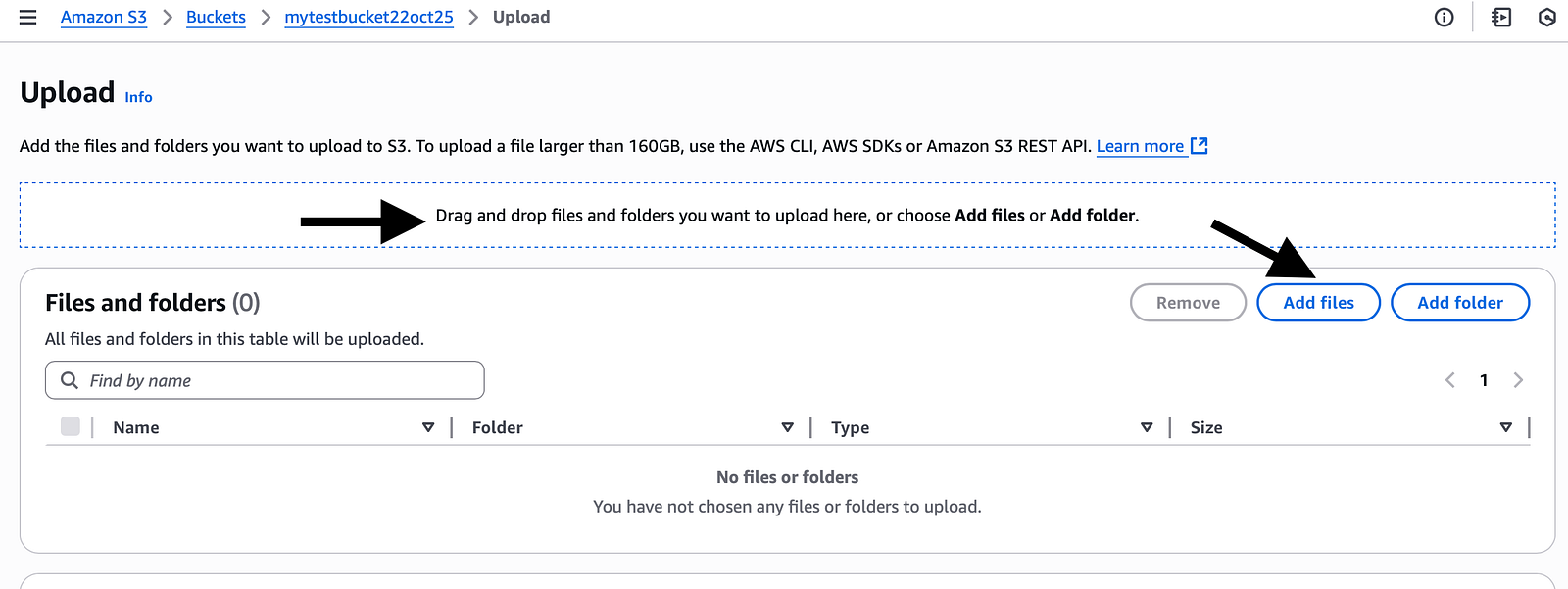Click the hexagon settings icon at top right
The width and height of the screenshot is (1568, 589).
1547,18
